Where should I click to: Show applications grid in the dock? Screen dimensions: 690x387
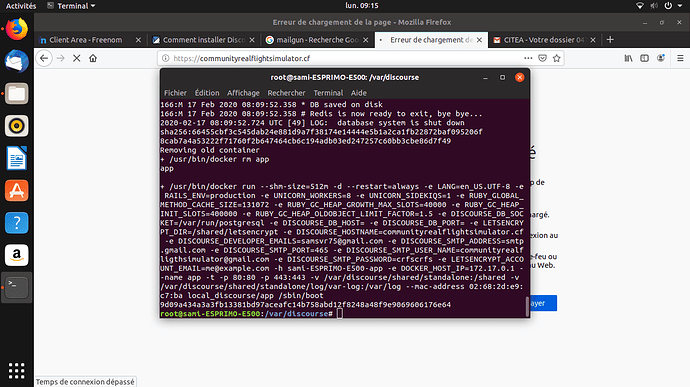click(x=17, y=371)
